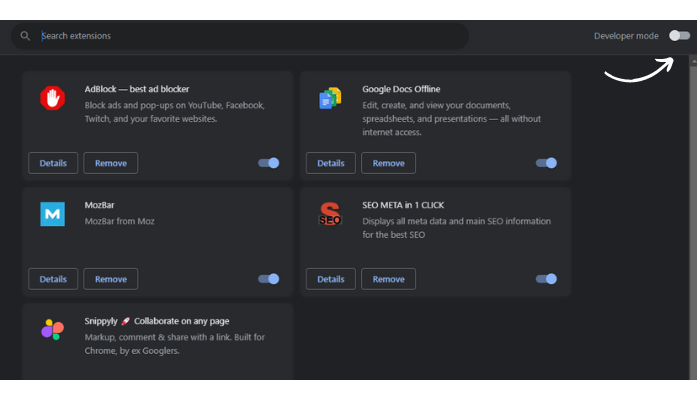Screen dimensions: 700x400
Task: Click the search magnifier icon
Action: [x=25, y=36]
